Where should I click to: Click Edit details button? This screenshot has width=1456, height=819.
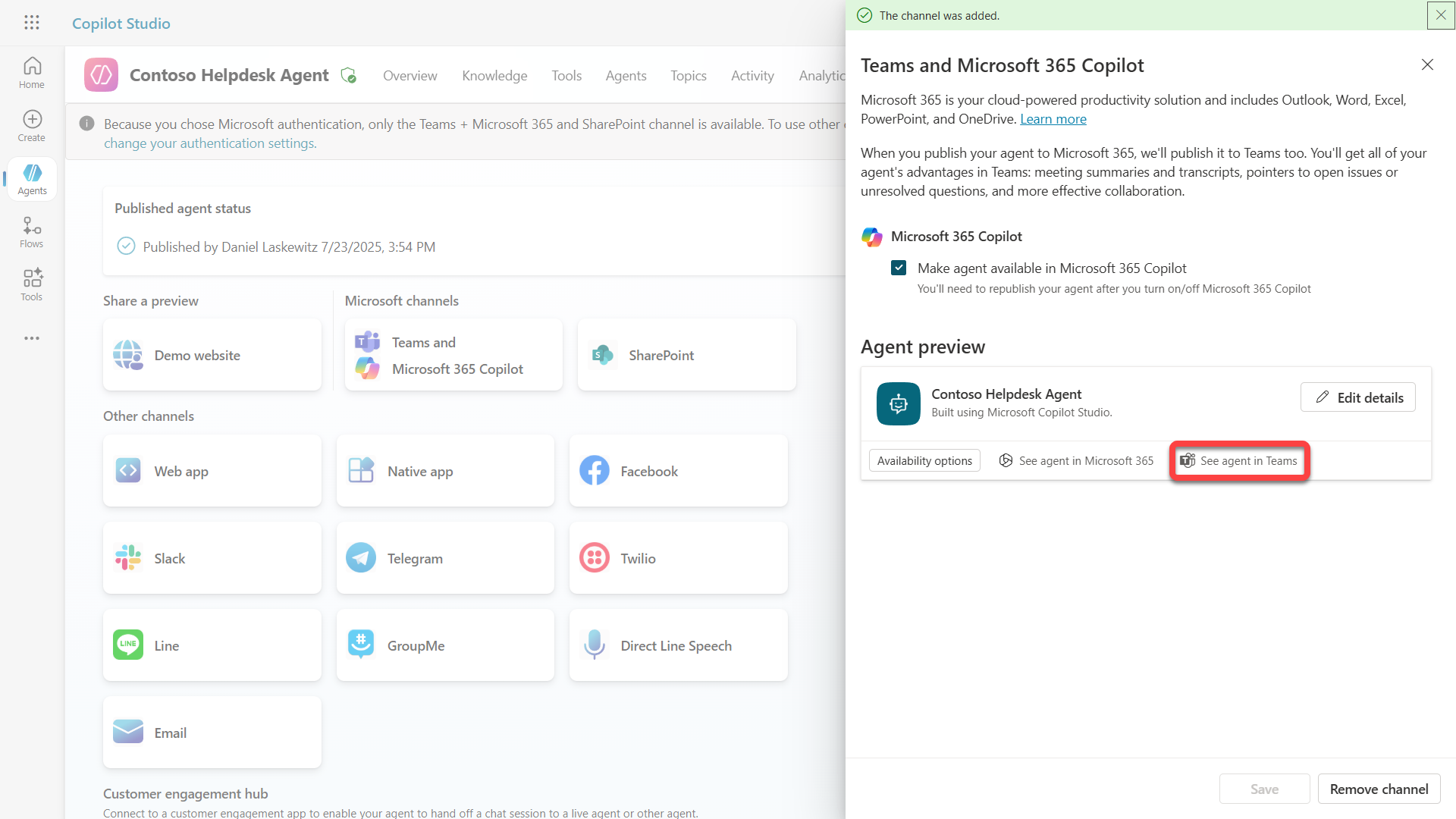[1357, 397]
